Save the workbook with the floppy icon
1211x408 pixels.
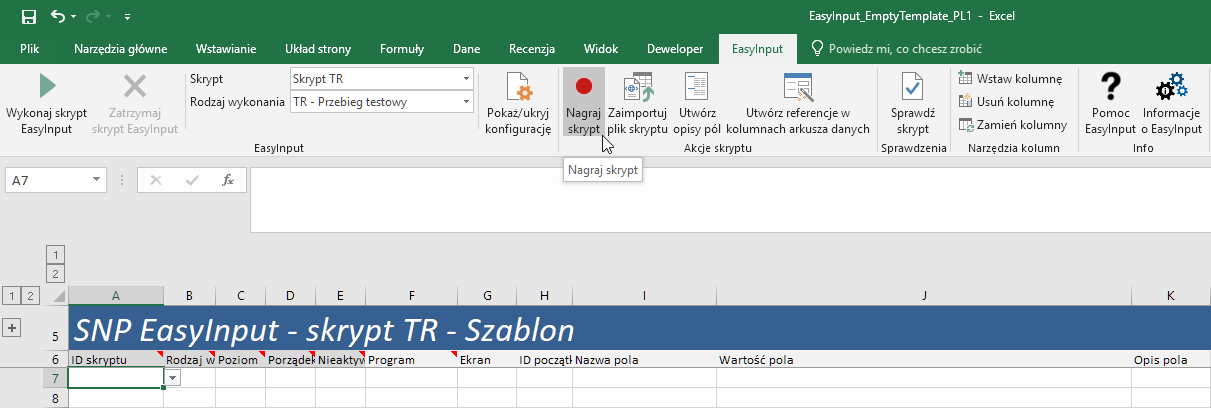tap(29, 16)
